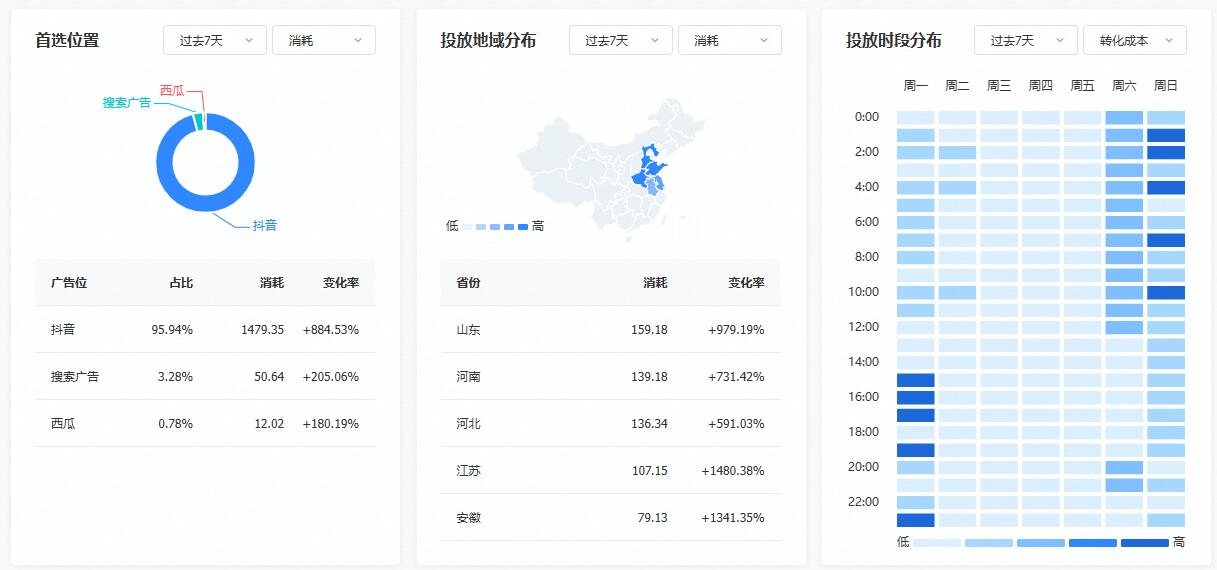Click +180.19% change rate
1217x570 pixels.
click(331, 423)
